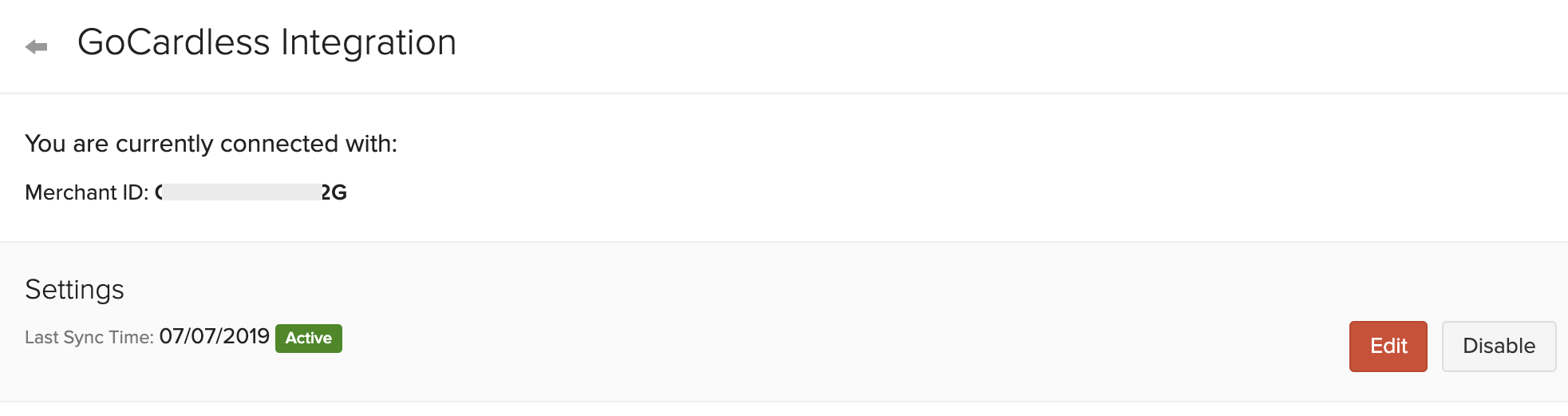Click the 2G suffix of the Merchant ID
The width and height of the screenshot is (1568, 416).
tap(334, 192)
